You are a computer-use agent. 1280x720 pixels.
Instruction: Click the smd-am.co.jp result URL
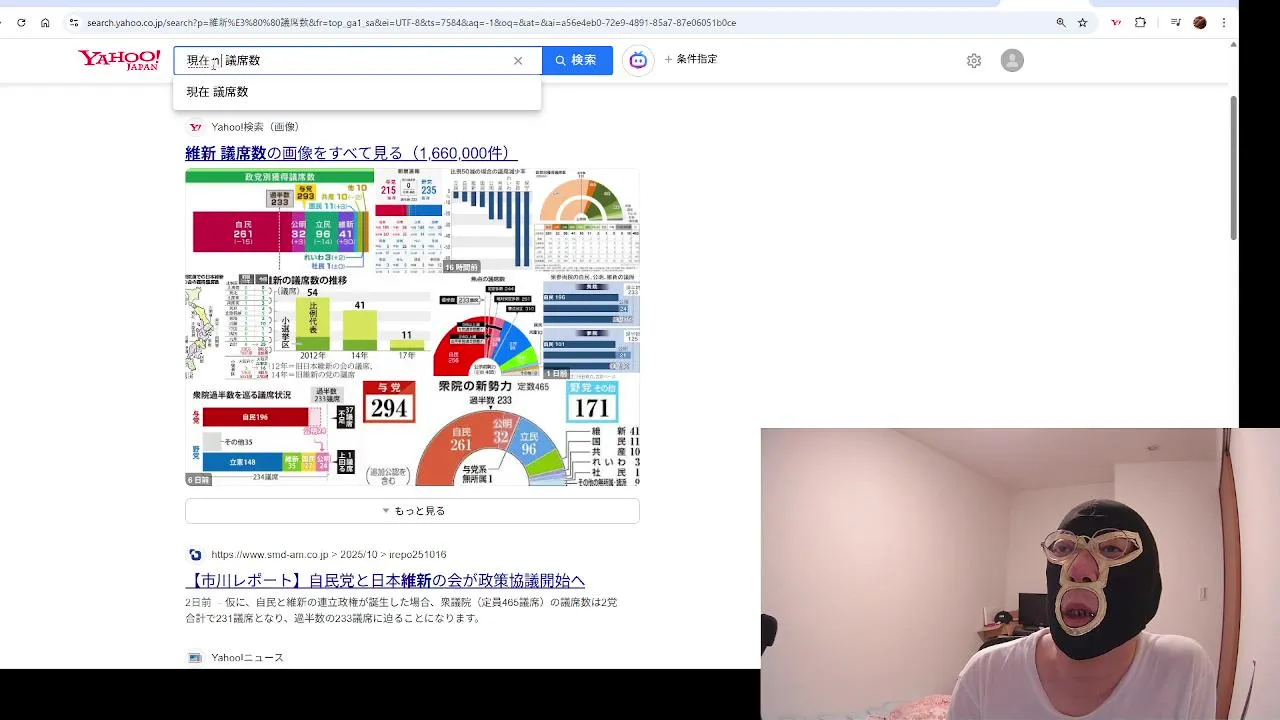coord(329,555)
